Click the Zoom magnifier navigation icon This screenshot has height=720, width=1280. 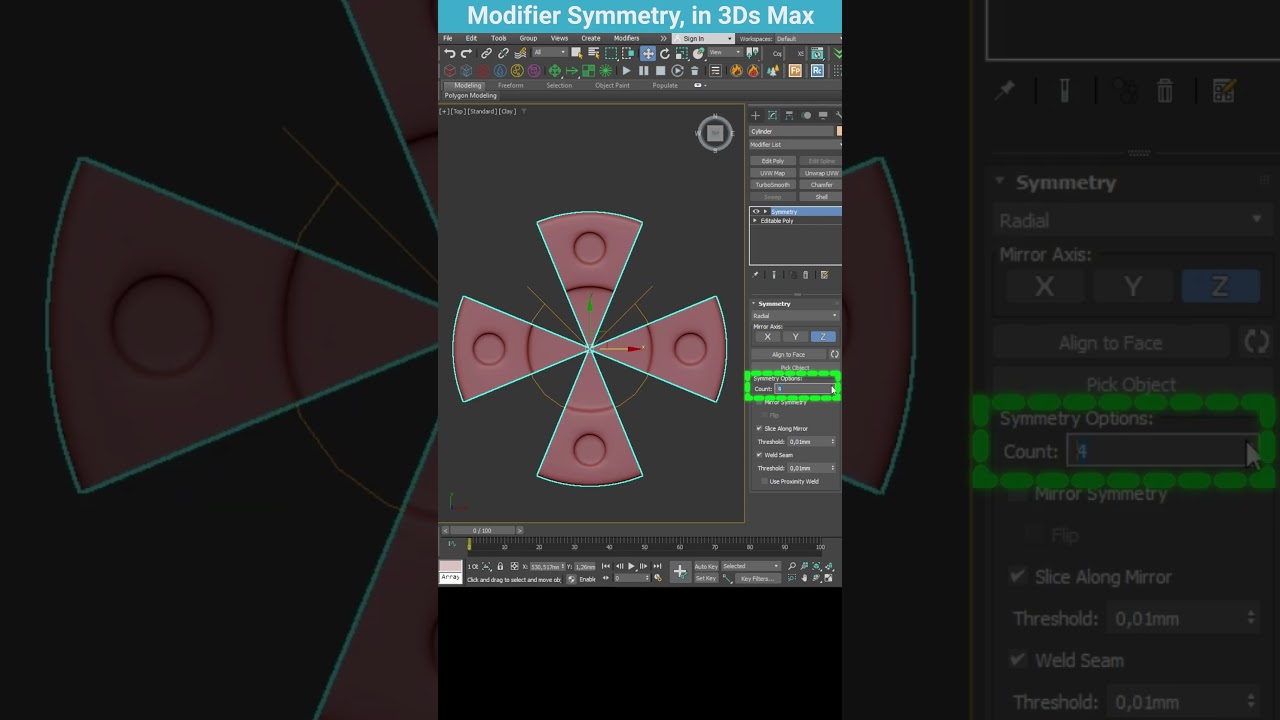792,566
